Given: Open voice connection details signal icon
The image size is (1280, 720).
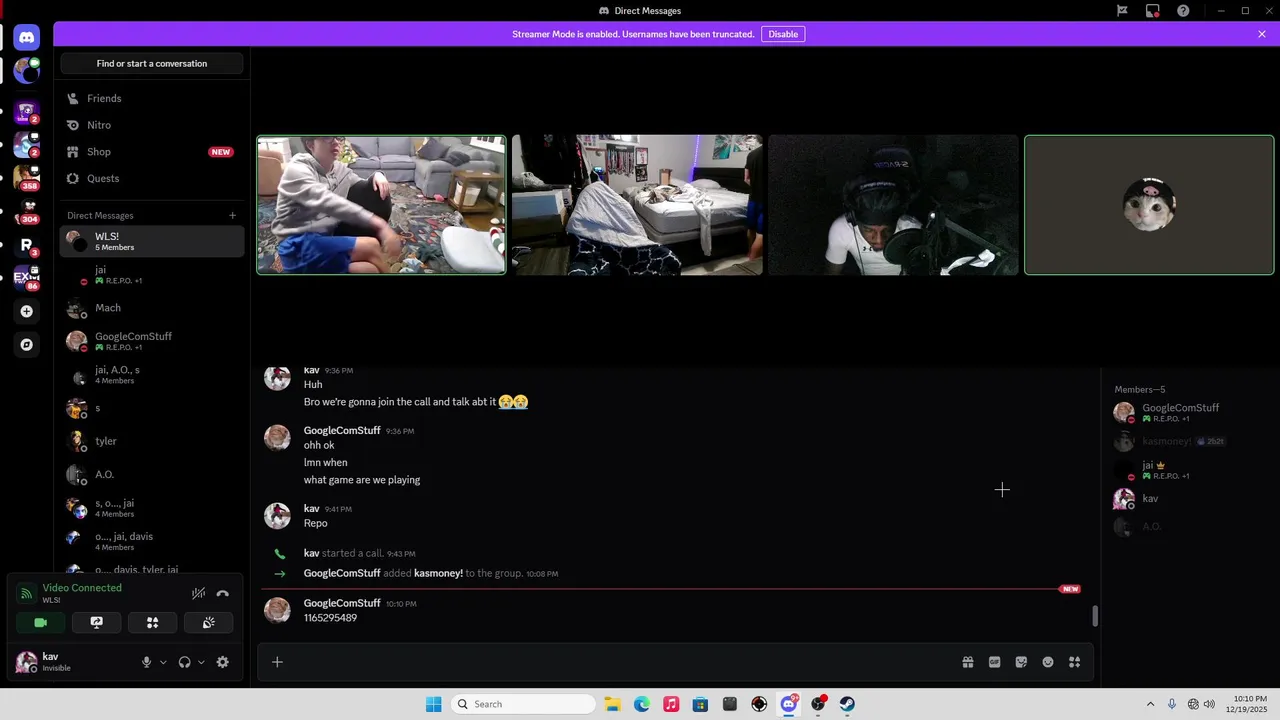Looking at the screenshot, I should [27, 593].
